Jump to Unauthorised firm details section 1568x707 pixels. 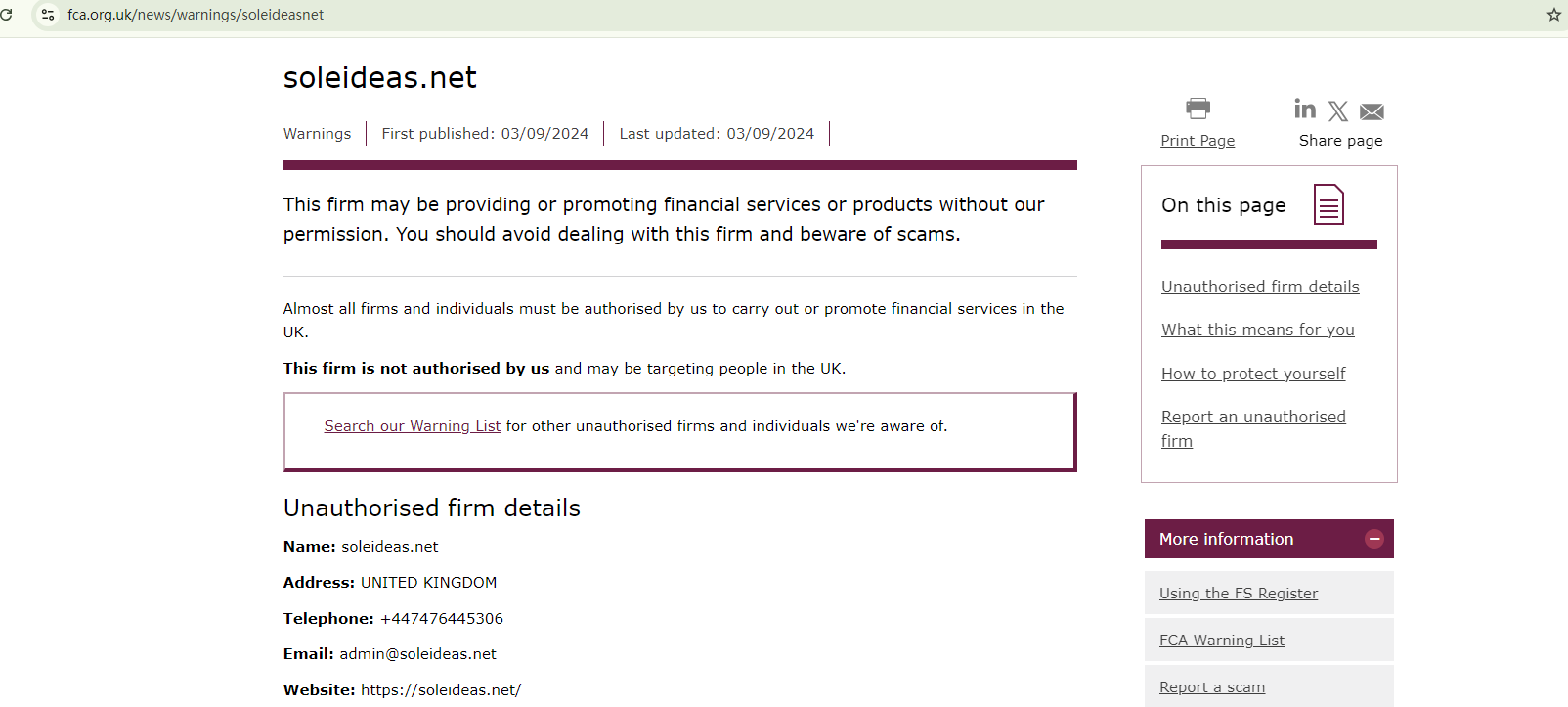[1260, 287]
